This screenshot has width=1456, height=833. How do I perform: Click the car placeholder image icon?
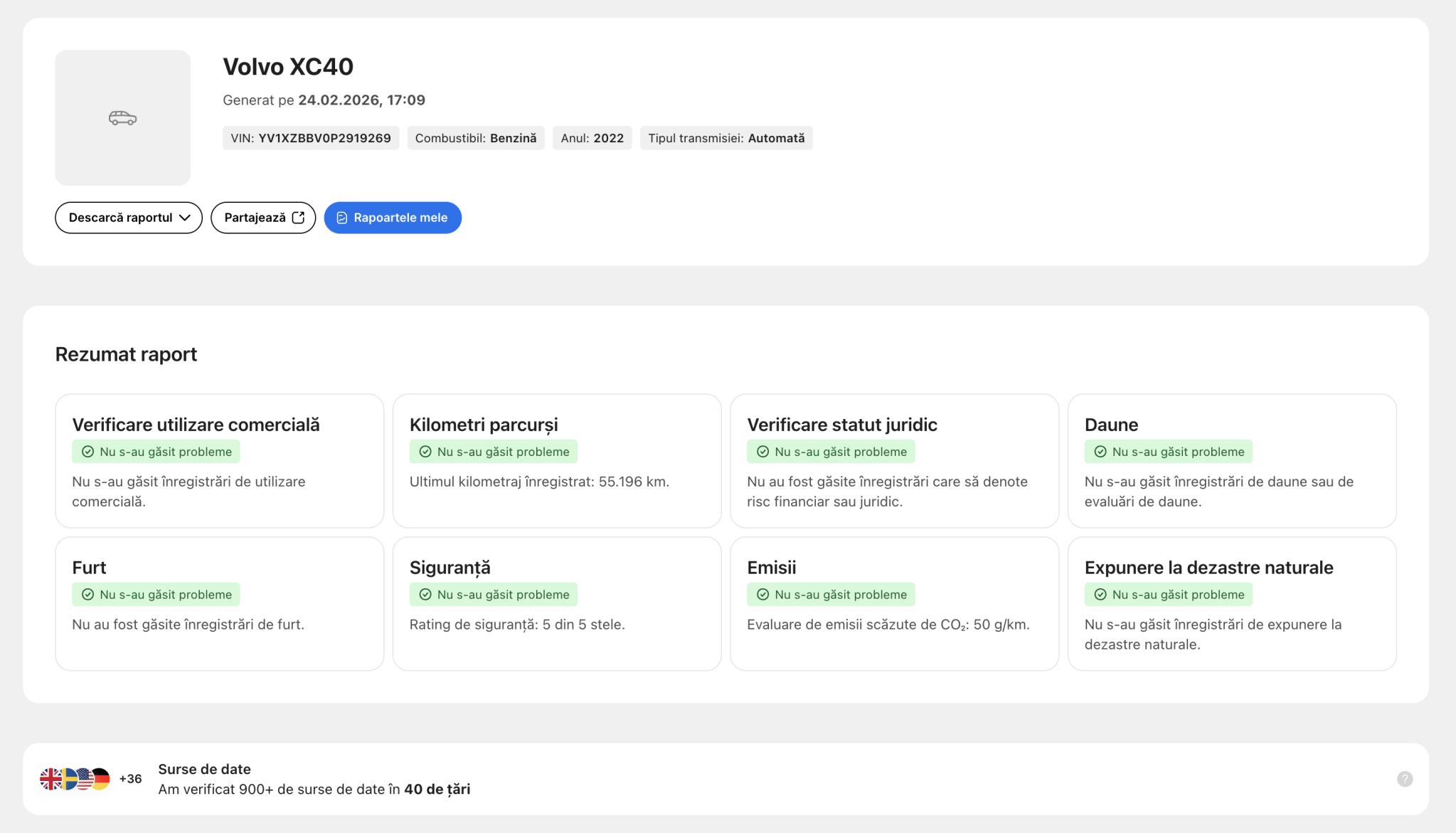[122, 118]
